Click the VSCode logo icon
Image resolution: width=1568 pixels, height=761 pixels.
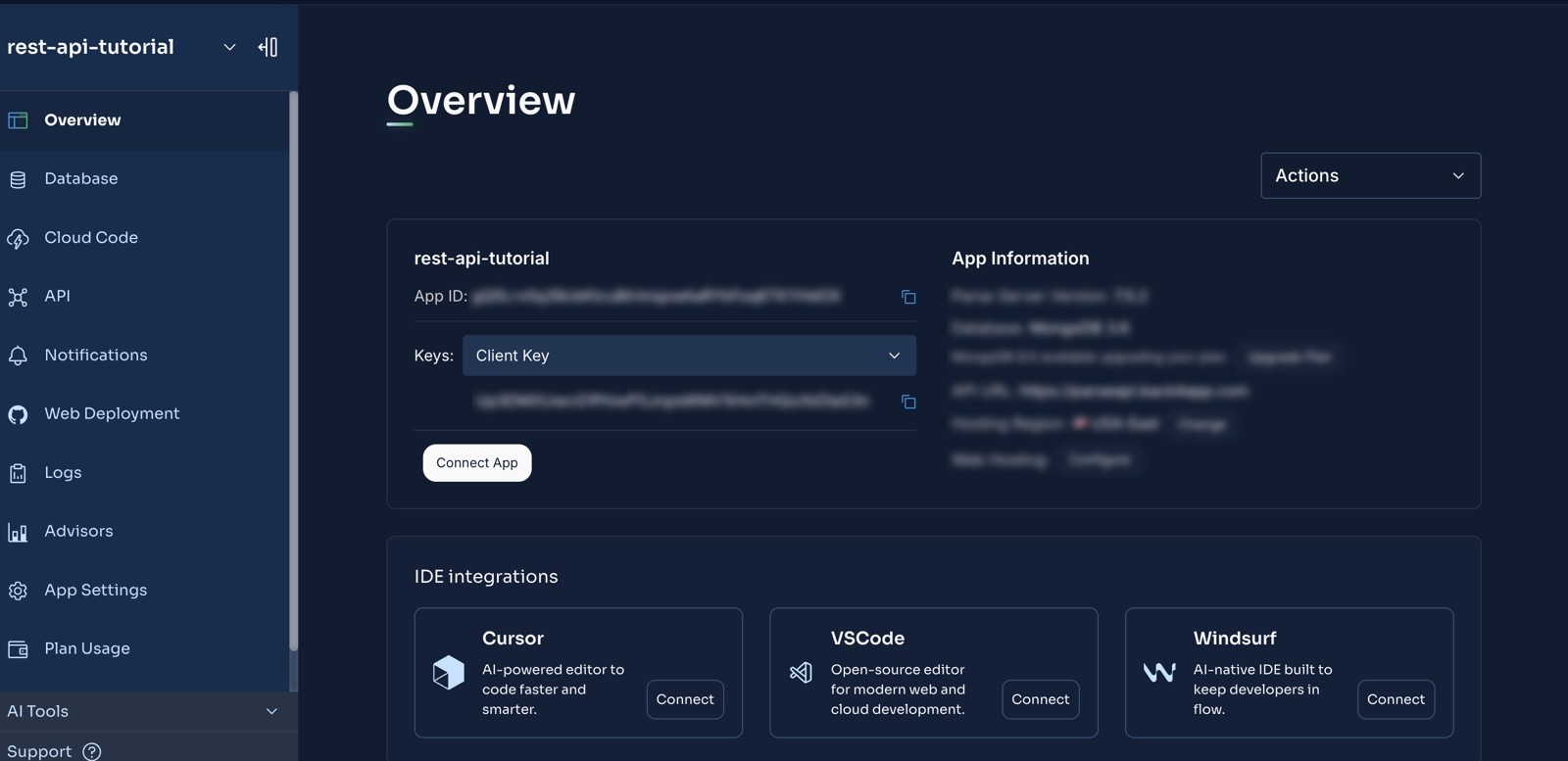pyautogui.click(x=801, y=673)
